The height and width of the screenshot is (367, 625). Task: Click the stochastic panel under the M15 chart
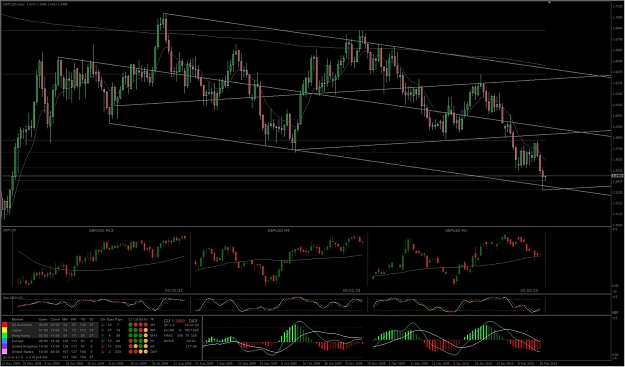(101, 304)
